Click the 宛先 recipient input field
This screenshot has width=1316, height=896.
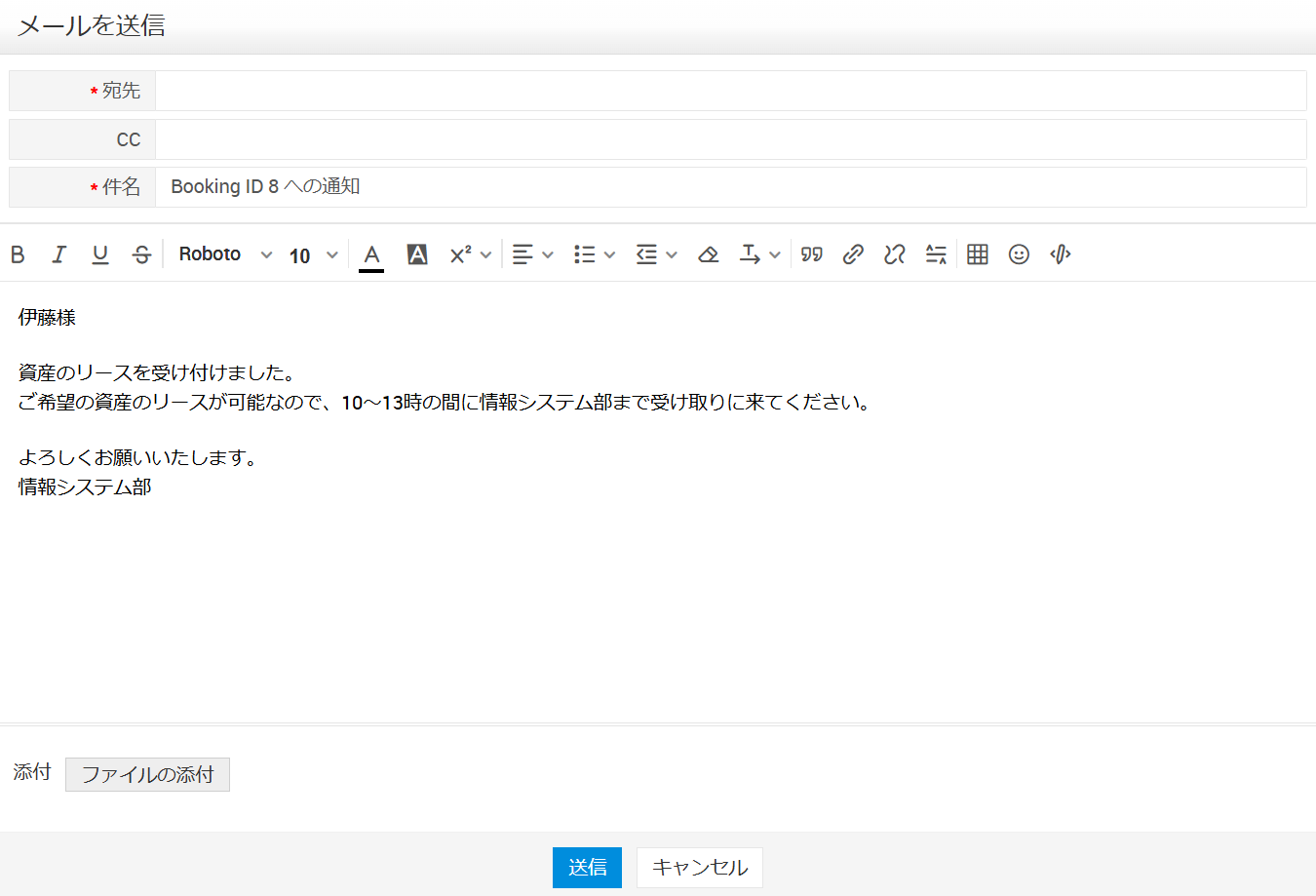[x=731, y=91]
